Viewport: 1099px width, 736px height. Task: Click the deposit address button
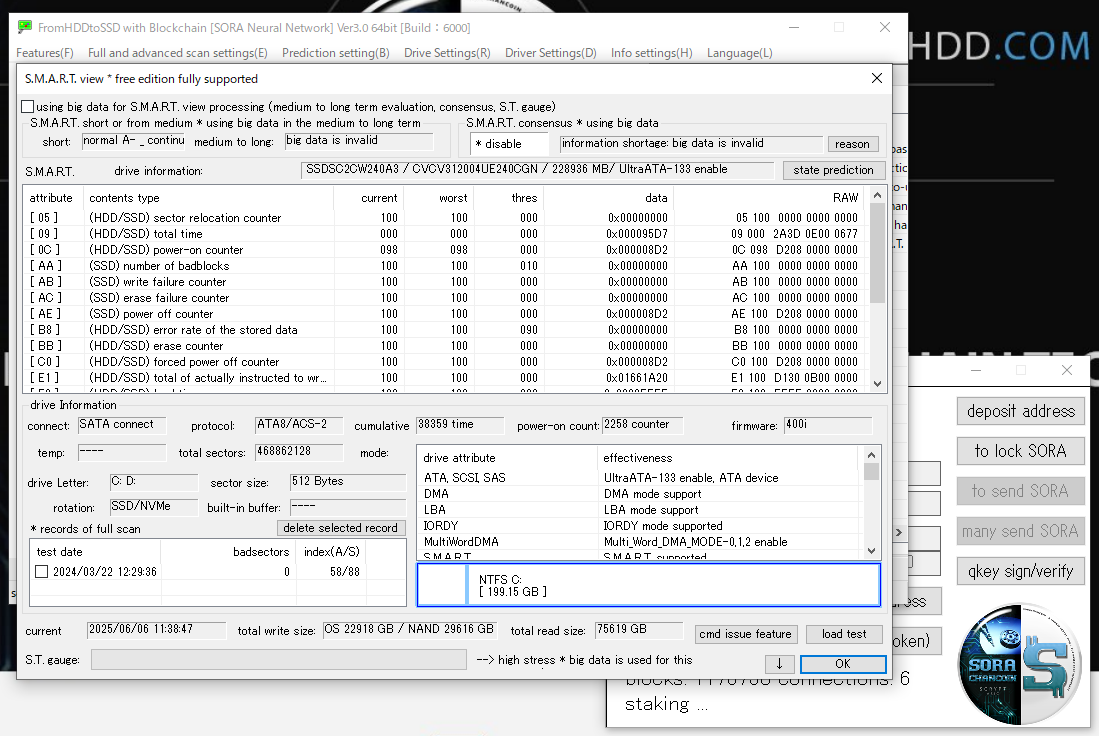[1021, 411]
